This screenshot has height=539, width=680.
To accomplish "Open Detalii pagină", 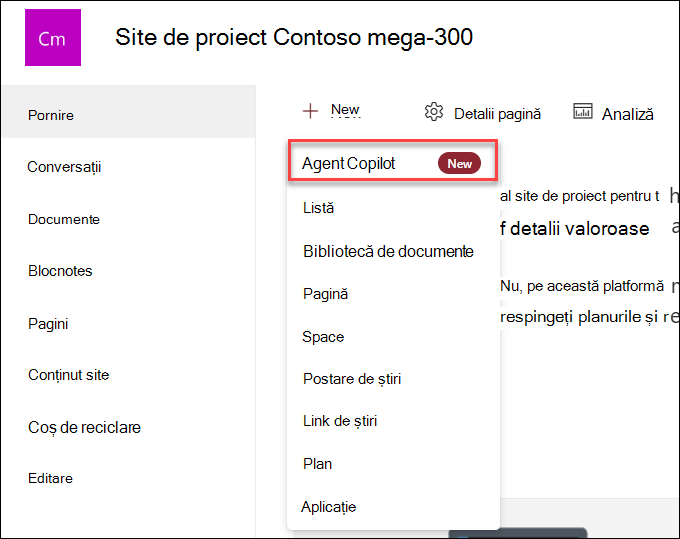I will (x=483, y=113).
